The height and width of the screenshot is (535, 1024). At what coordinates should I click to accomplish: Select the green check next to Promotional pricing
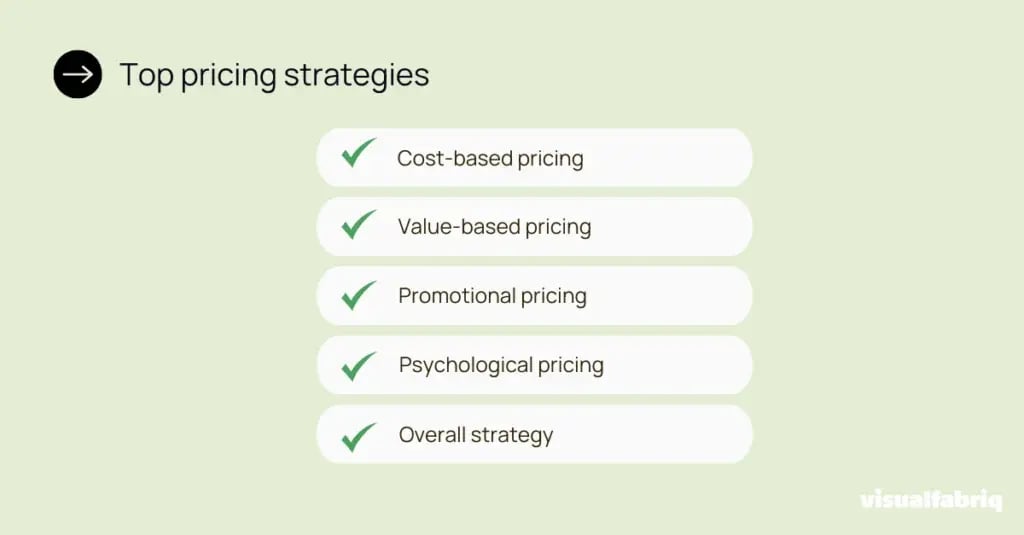[x=359, y=295]
